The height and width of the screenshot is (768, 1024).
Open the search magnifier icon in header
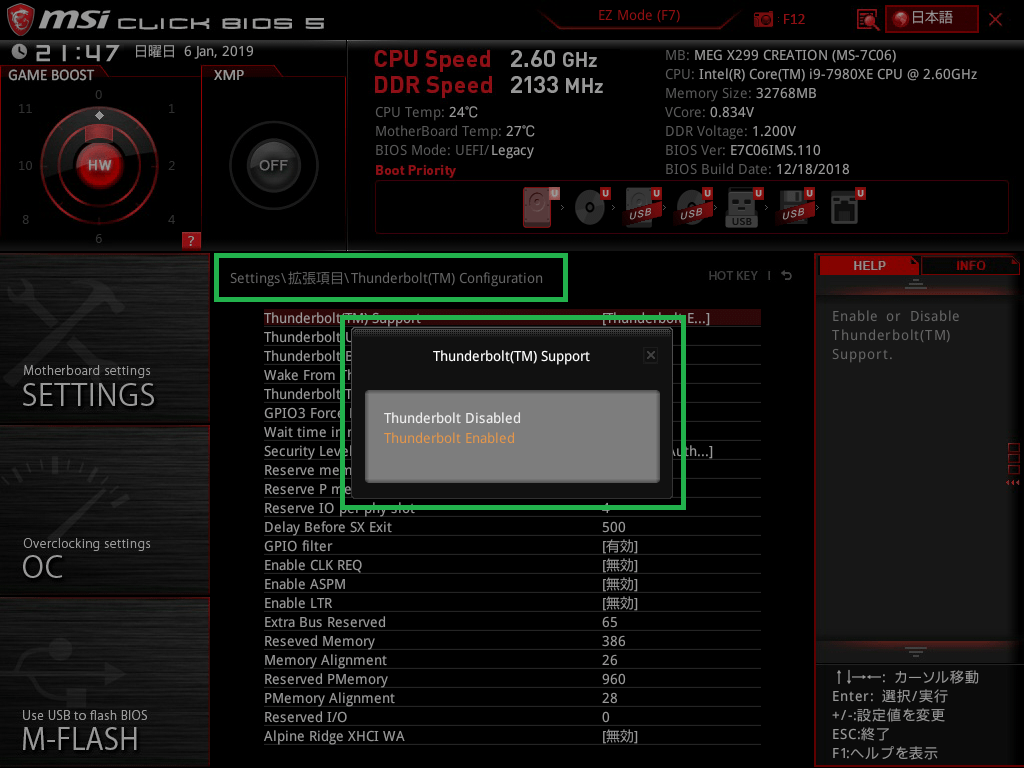pos(867,20)
